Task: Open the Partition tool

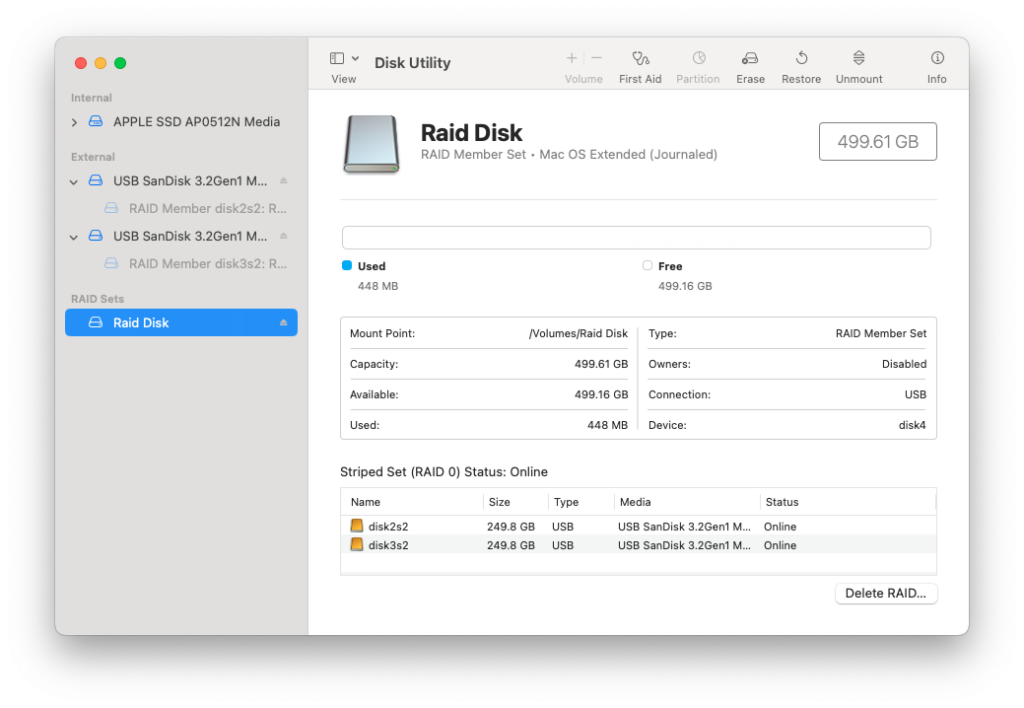Action: [x=698, y=60]
